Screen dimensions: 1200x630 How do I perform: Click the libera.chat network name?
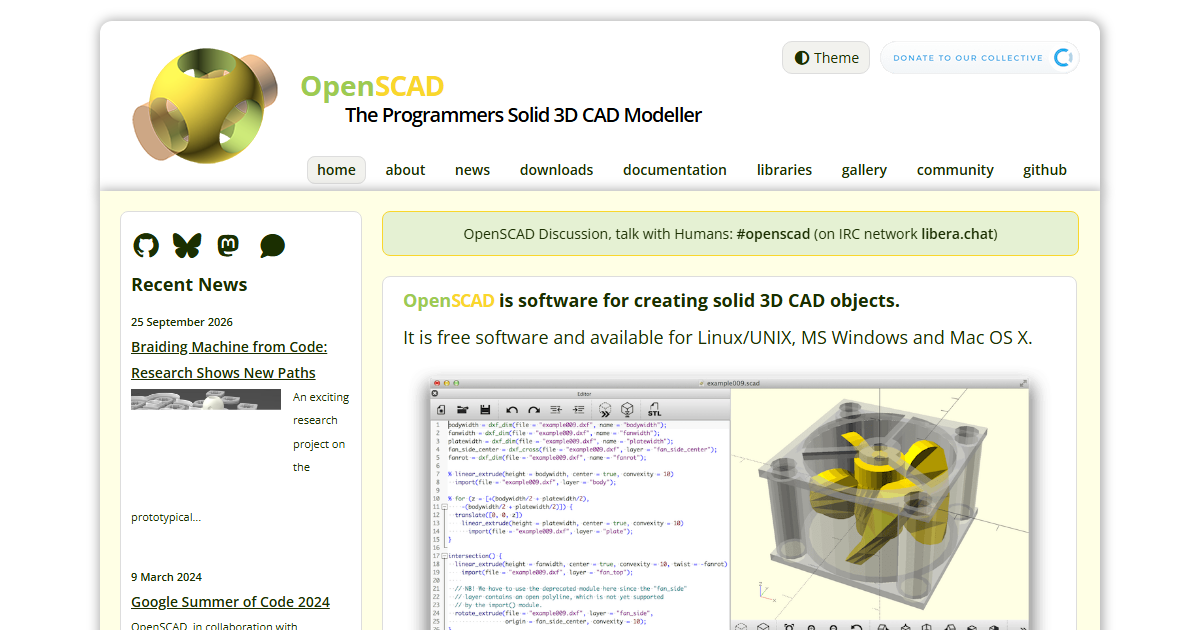click(x=957, y=234)
